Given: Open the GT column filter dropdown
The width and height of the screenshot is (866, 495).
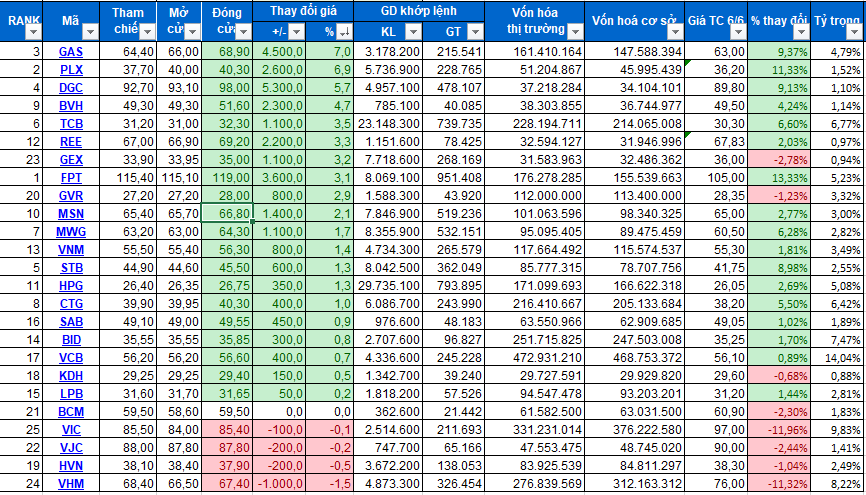Looking at the screenshot, I should 474,33.
